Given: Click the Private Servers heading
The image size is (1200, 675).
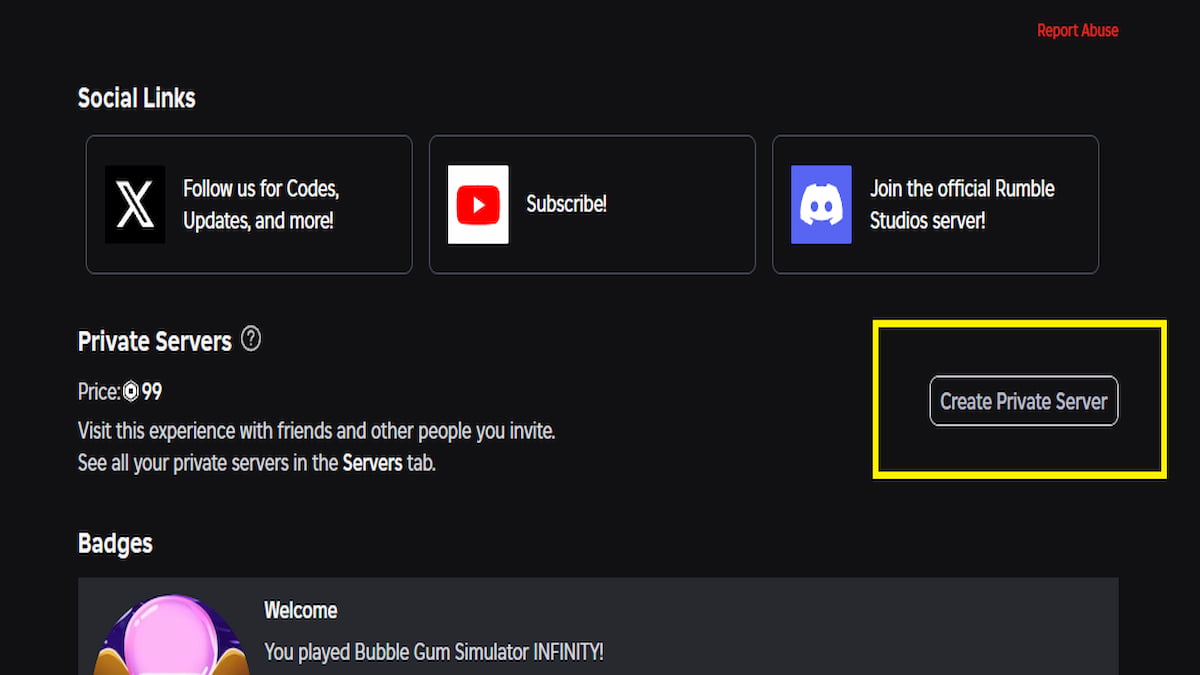Looking at the screenshot, I should 155,341.
